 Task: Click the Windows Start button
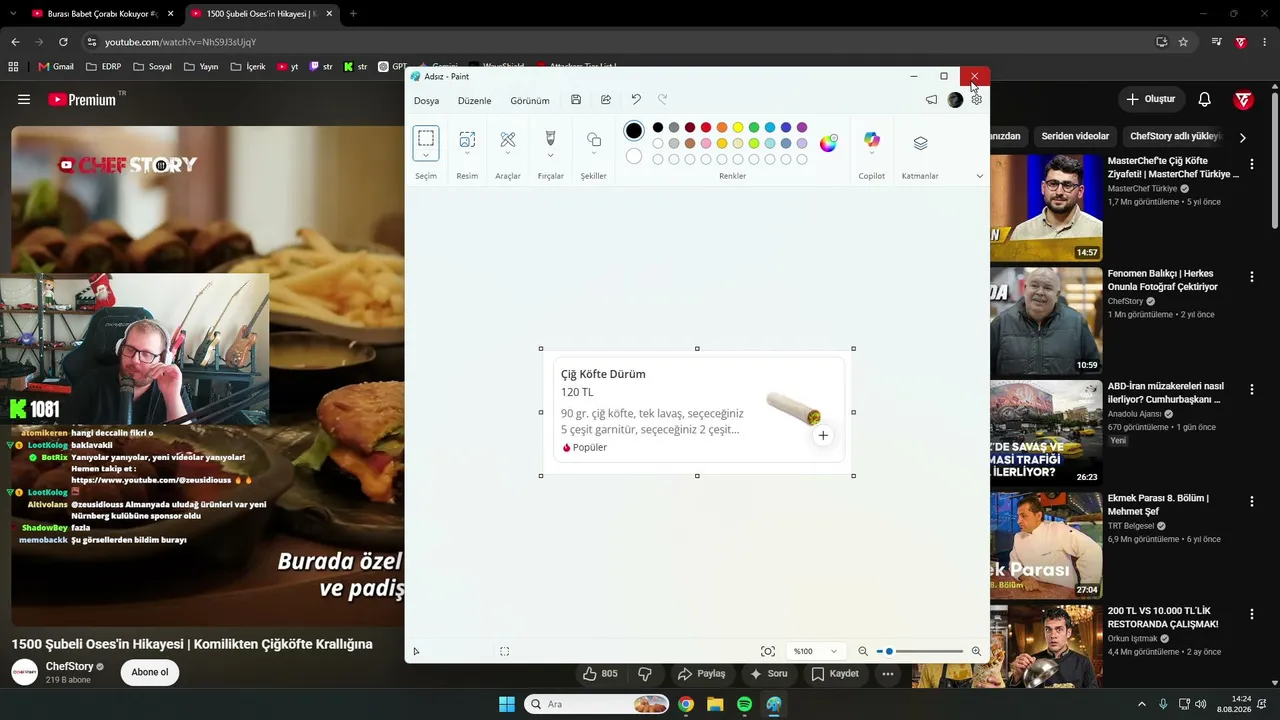pyautogui.click(x=507, y=704)
